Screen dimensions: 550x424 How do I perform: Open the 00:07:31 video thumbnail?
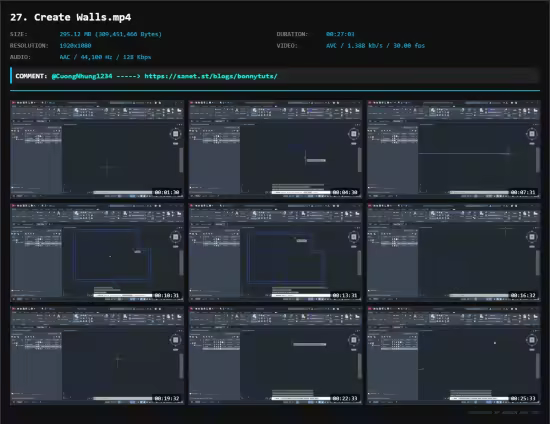click(x=454, y=149)
